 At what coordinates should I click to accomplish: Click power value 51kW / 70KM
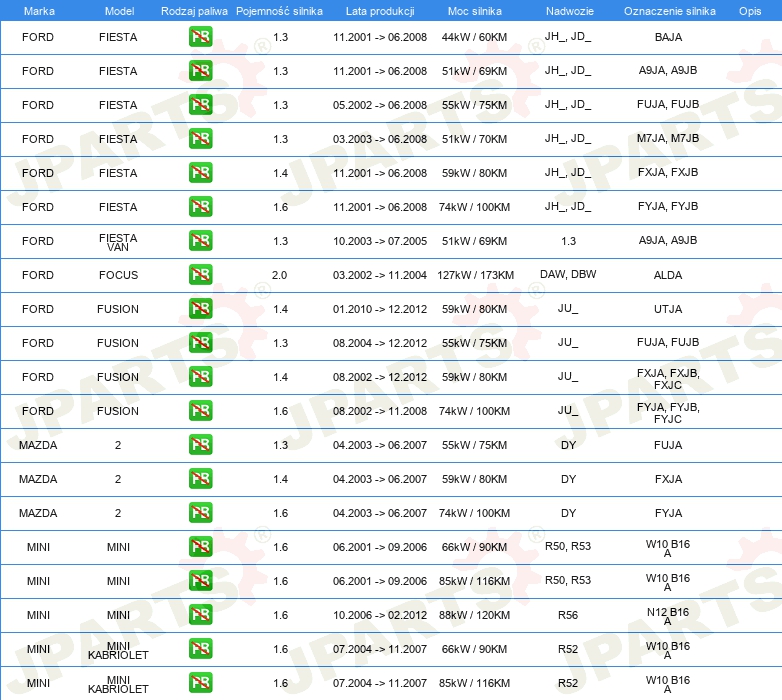[474, 139]
